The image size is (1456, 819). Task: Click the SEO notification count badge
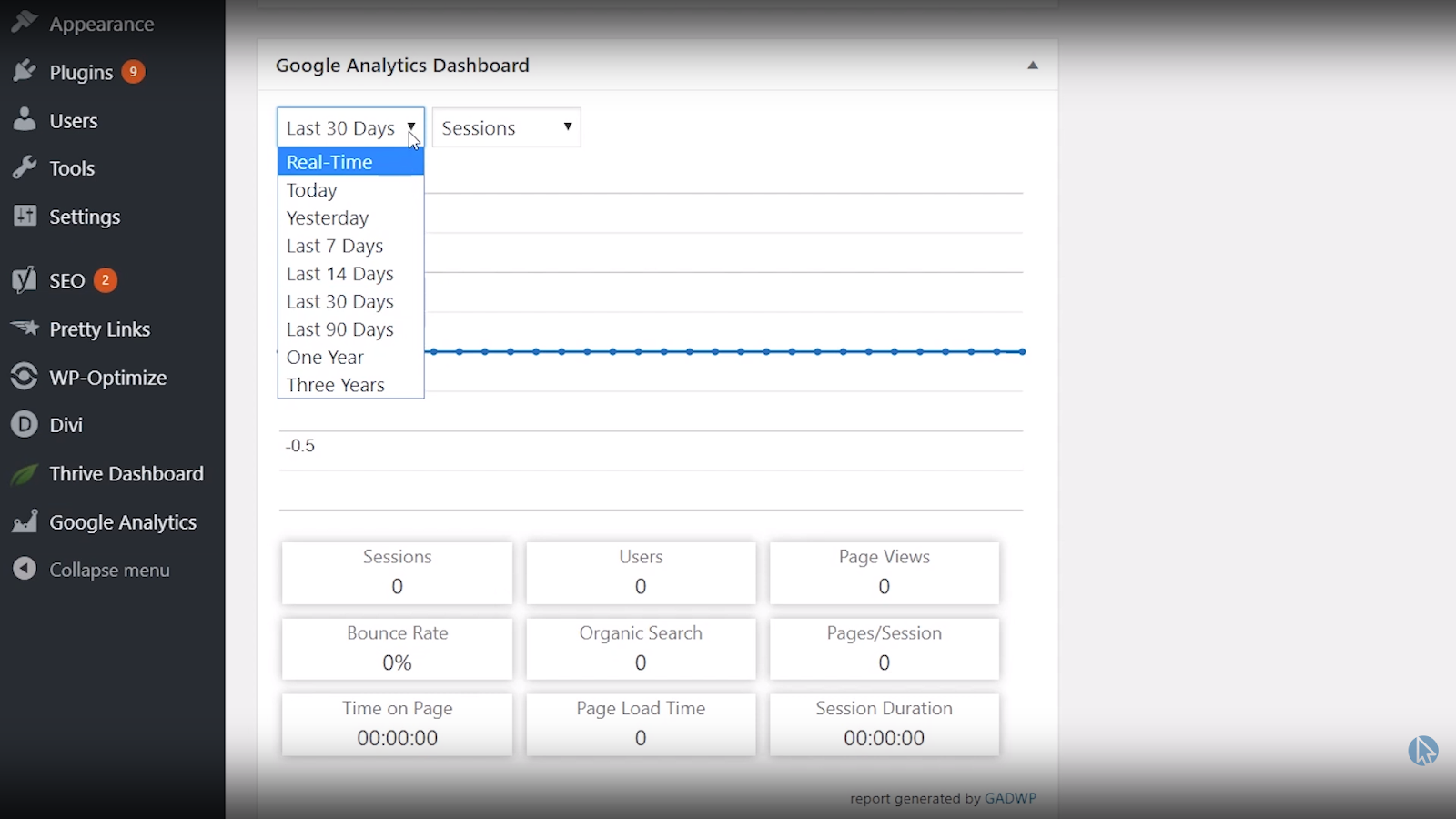106,280
